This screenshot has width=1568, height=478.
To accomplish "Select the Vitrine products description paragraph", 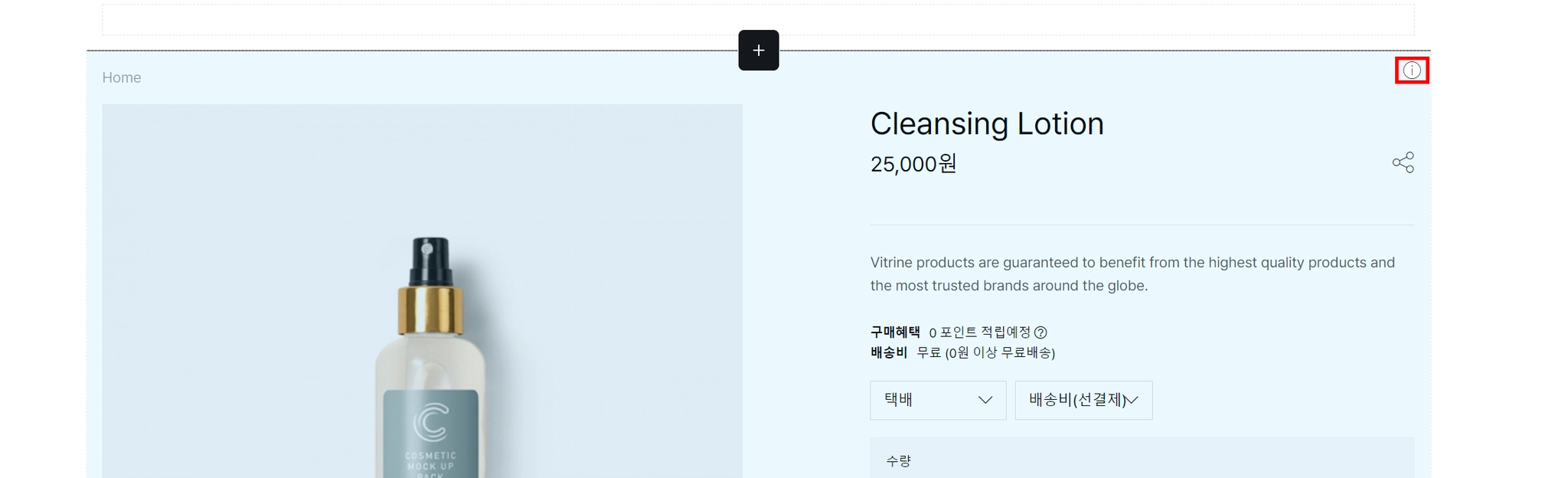I will tap(1132, 273).
